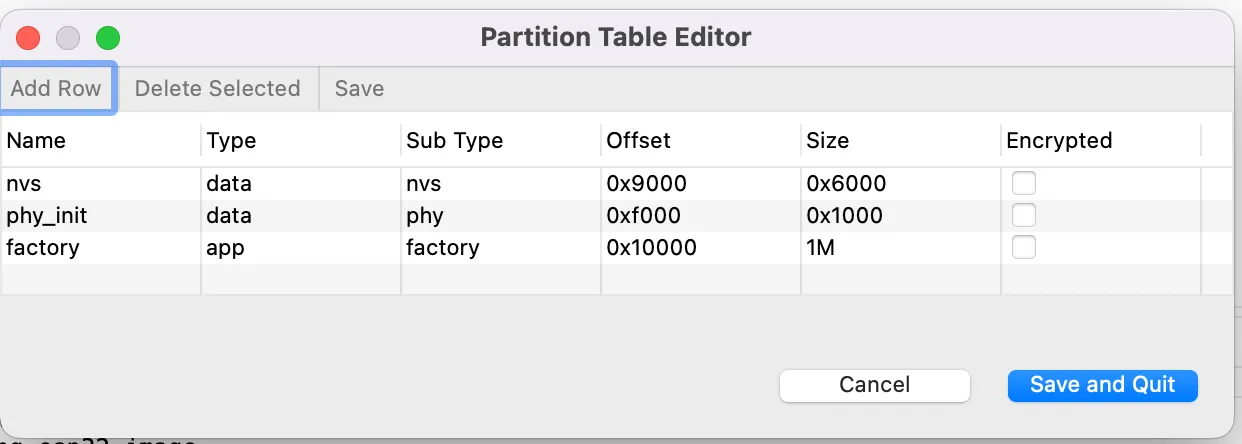Enable Encrypted checkbox for nvs row
Screen dimensions: 1242x444
[x=1023, y=183]
